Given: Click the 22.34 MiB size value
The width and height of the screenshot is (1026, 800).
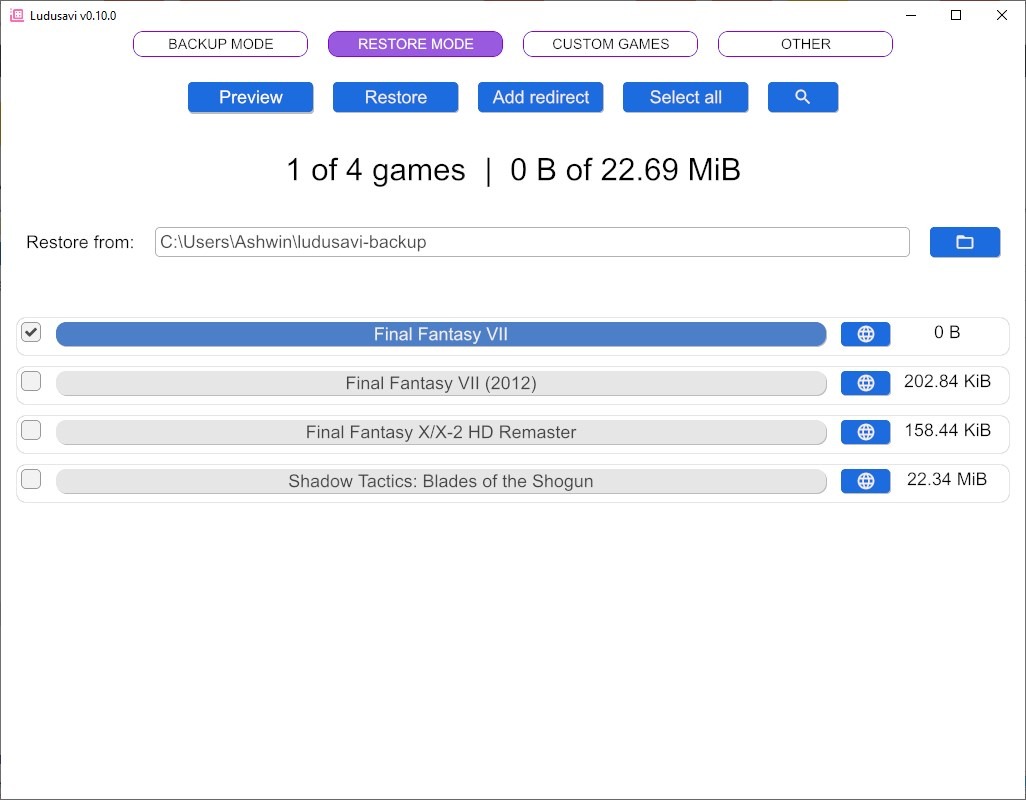Looking at the screenshot, I should click(x=947, y=479).
